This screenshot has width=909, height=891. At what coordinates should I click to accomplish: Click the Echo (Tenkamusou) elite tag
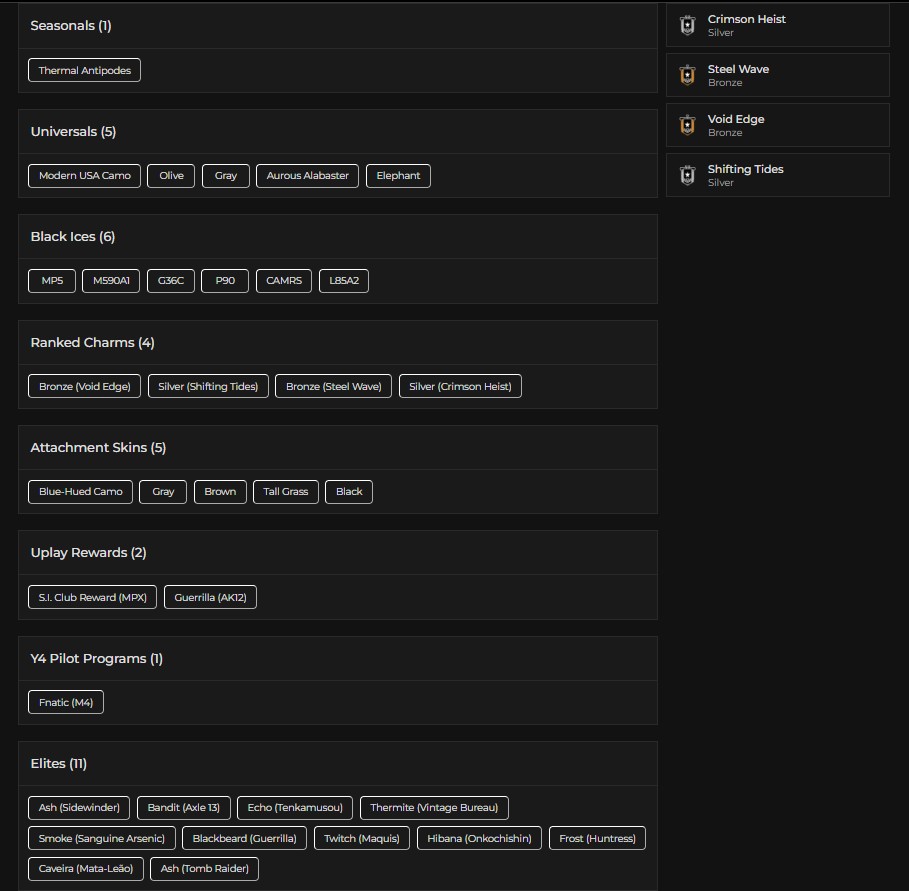pyautogui.click(x=295, y=808)
